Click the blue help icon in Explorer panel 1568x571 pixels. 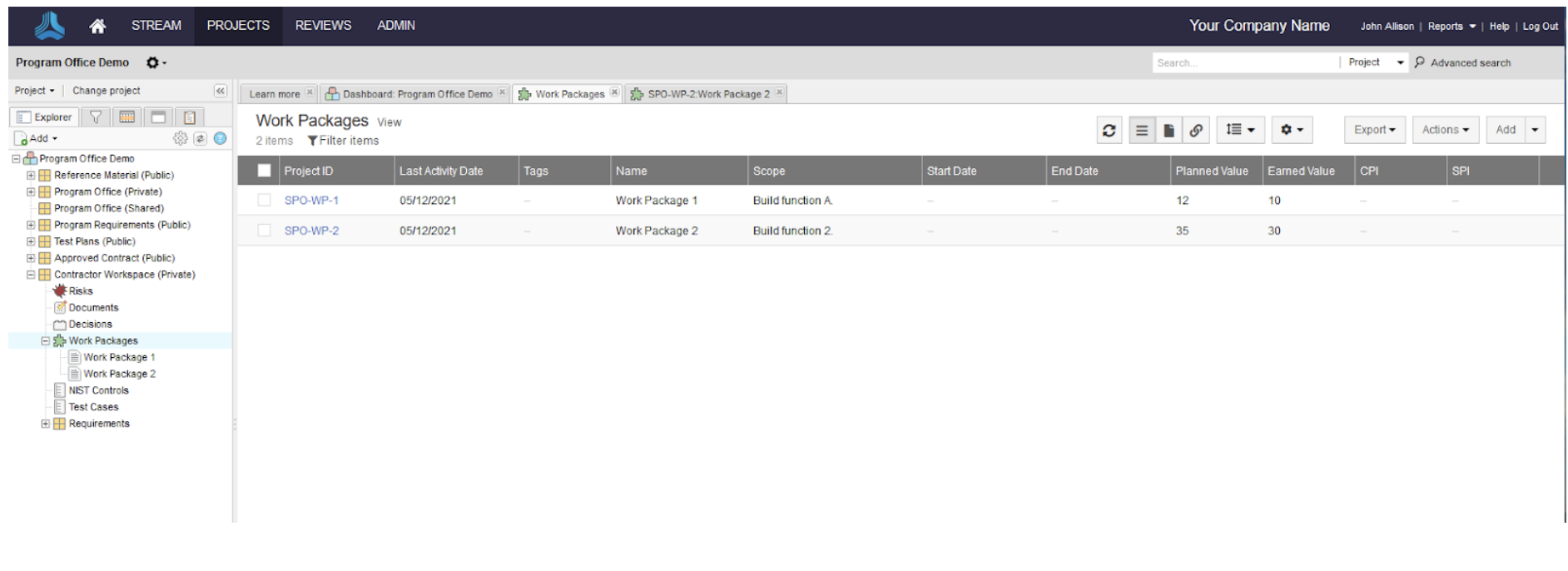point(220,139)
